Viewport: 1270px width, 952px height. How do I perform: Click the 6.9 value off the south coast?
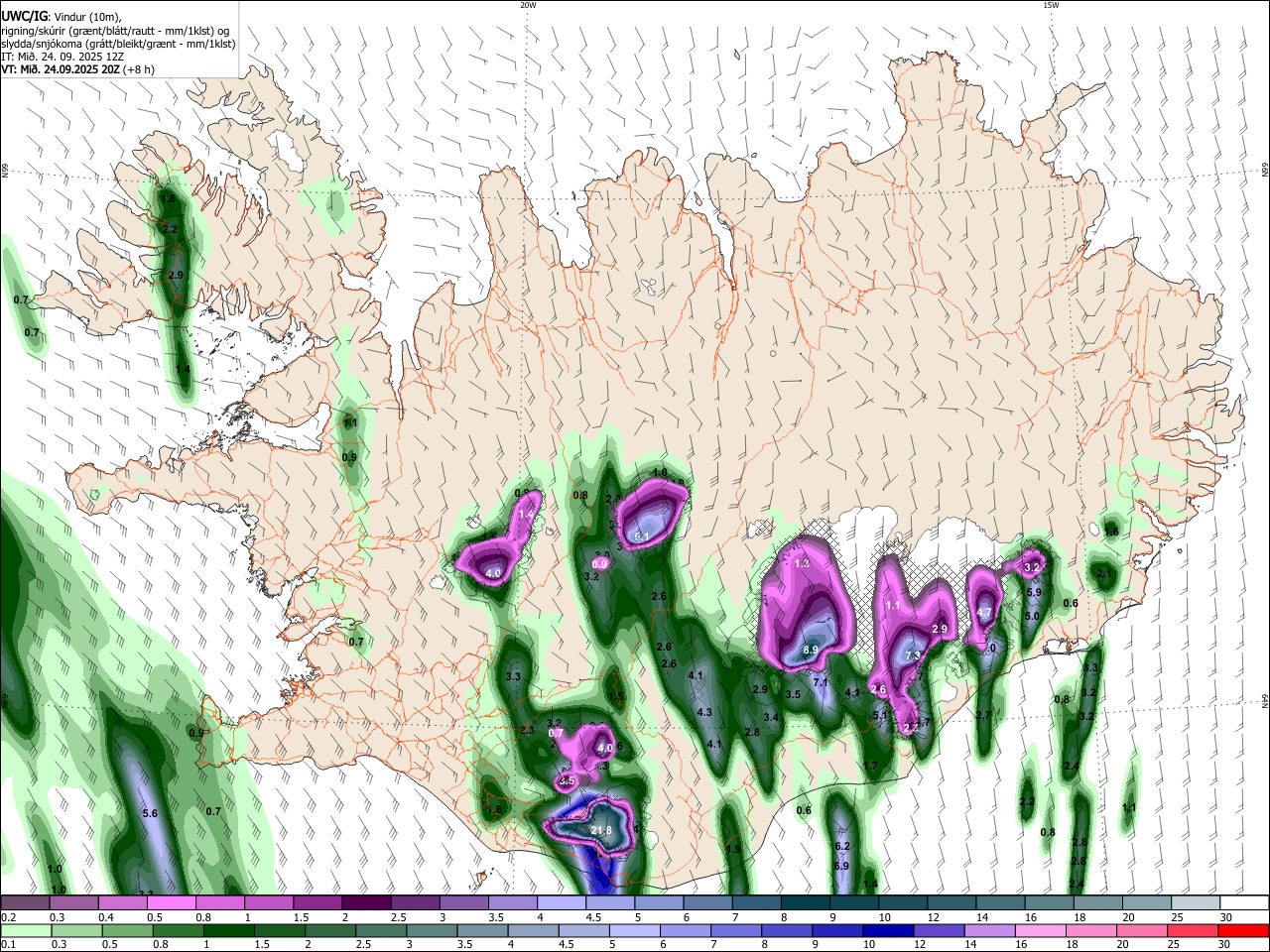841,866
